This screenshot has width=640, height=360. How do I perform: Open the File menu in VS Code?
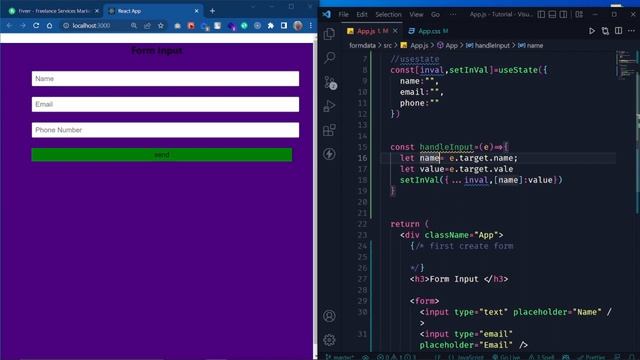click(344, 15)
